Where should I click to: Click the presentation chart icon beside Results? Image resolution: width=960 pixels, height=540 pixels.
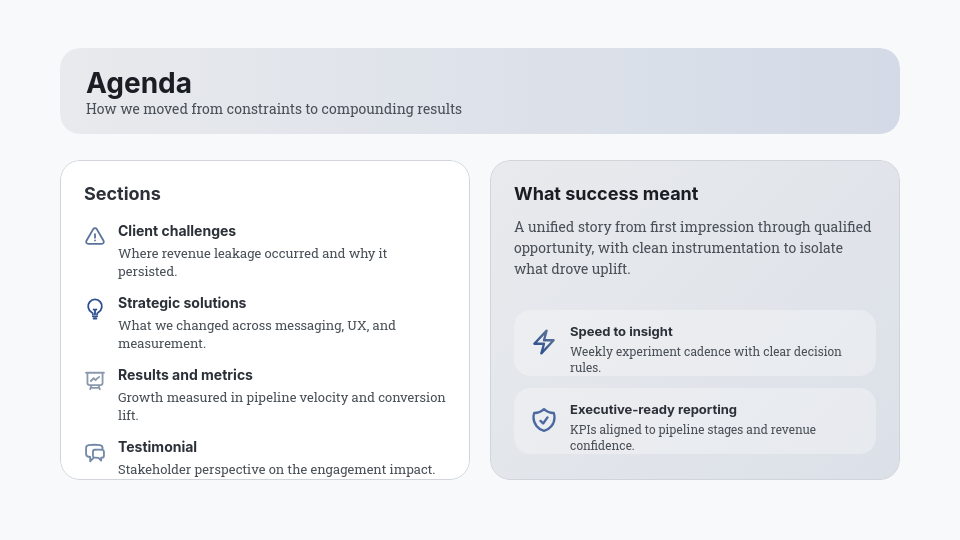click(x=95, y=380)
